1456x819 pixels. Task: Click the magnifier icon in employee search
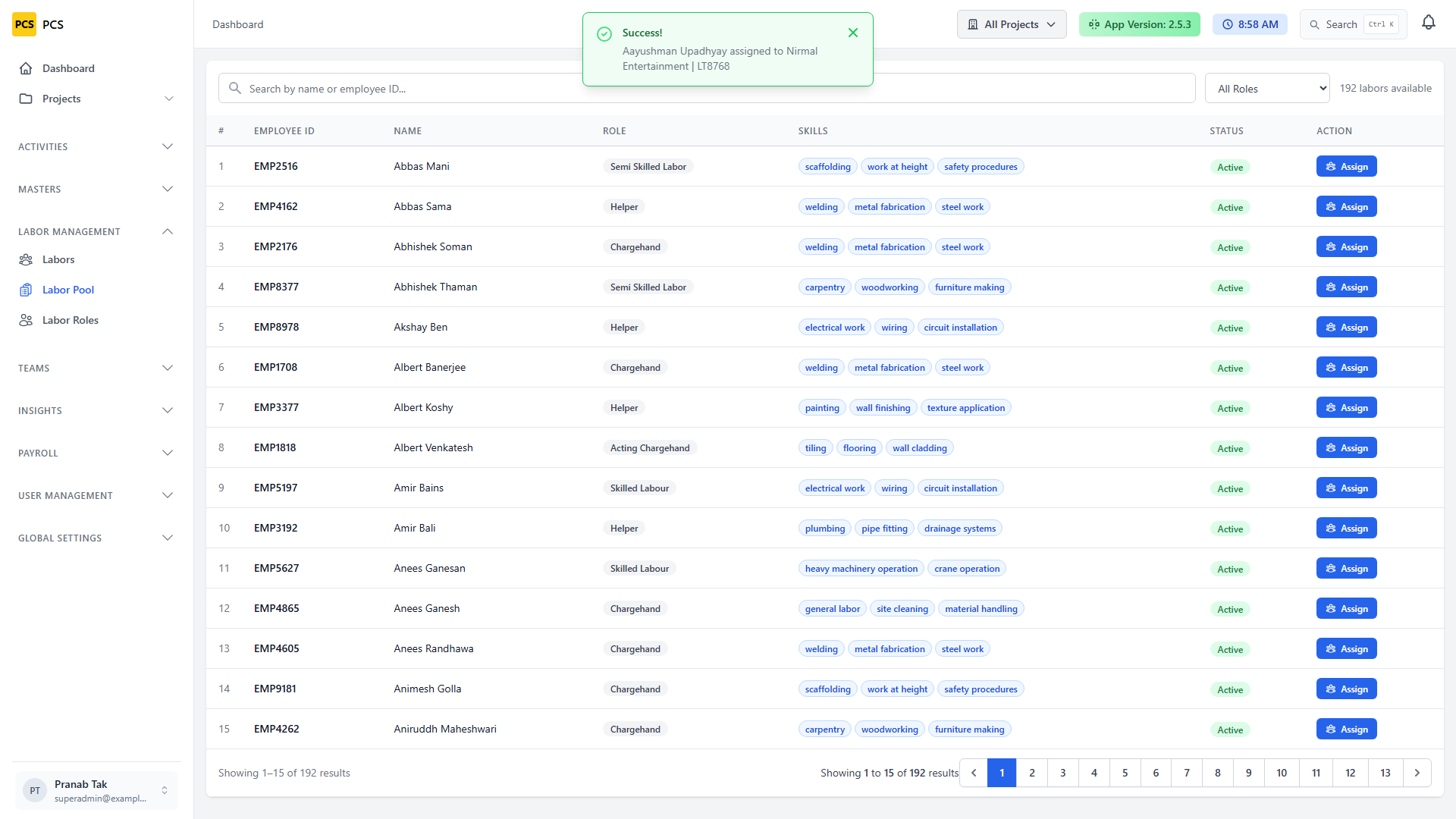pyautogui.click(x=235, y=88)
